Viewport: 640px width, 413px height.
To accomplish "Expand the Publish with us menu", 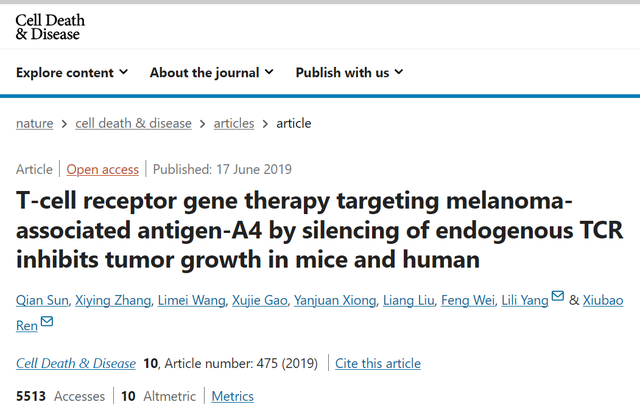I will pyautogui.click(x=349, y=72).
